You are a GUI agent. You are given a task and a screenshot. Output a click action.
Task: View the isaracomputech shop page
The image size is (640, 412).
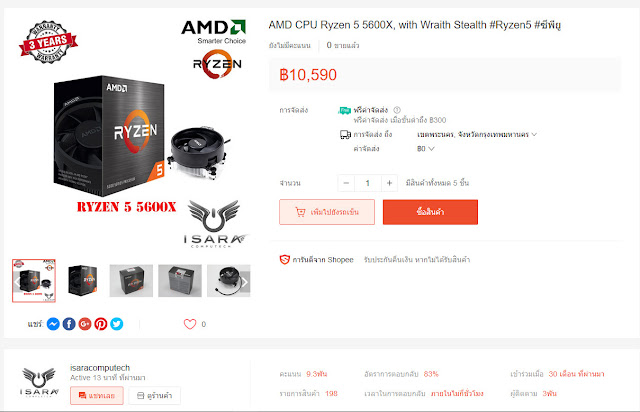coord(154,395)
